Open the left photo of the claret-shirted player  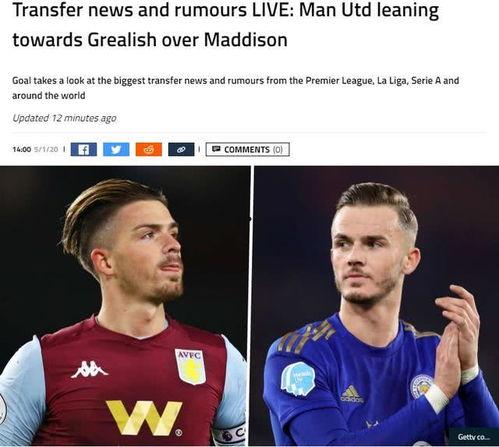click(124, 305)
